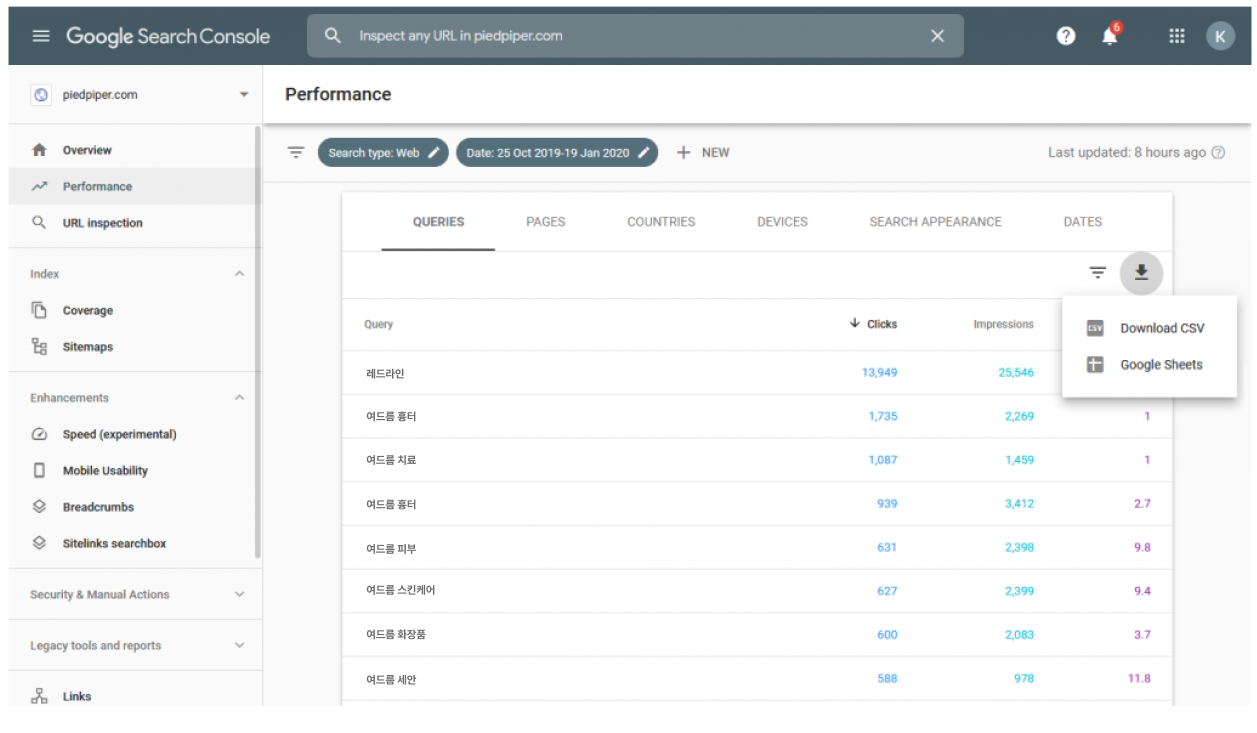
Task: Collapse the Index section
Action: [x=239, y=274]
